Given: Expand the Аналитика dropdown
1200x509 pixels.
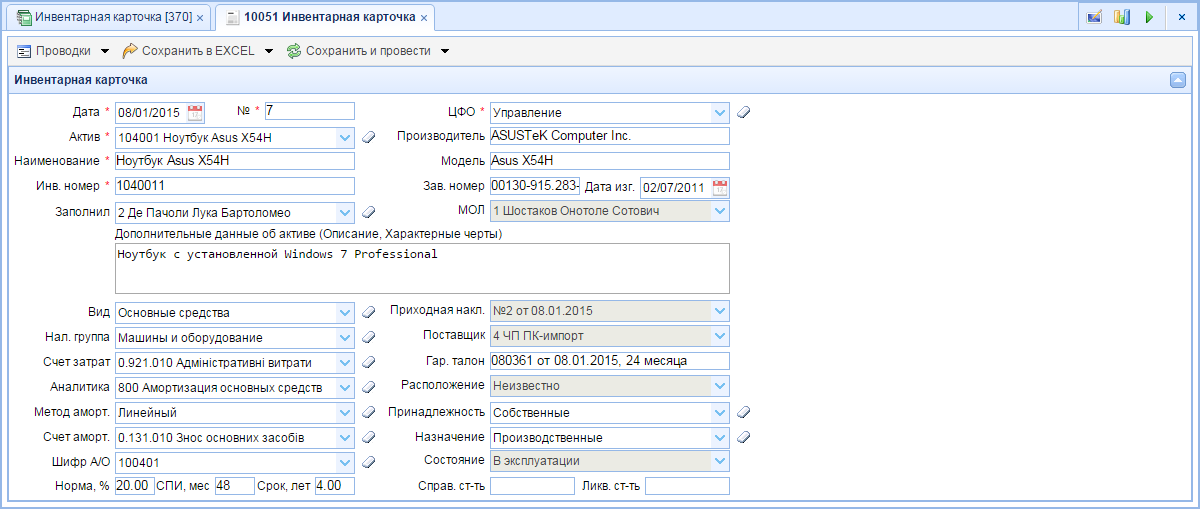Looking at the screenshot, I should [x=346, y=387].
